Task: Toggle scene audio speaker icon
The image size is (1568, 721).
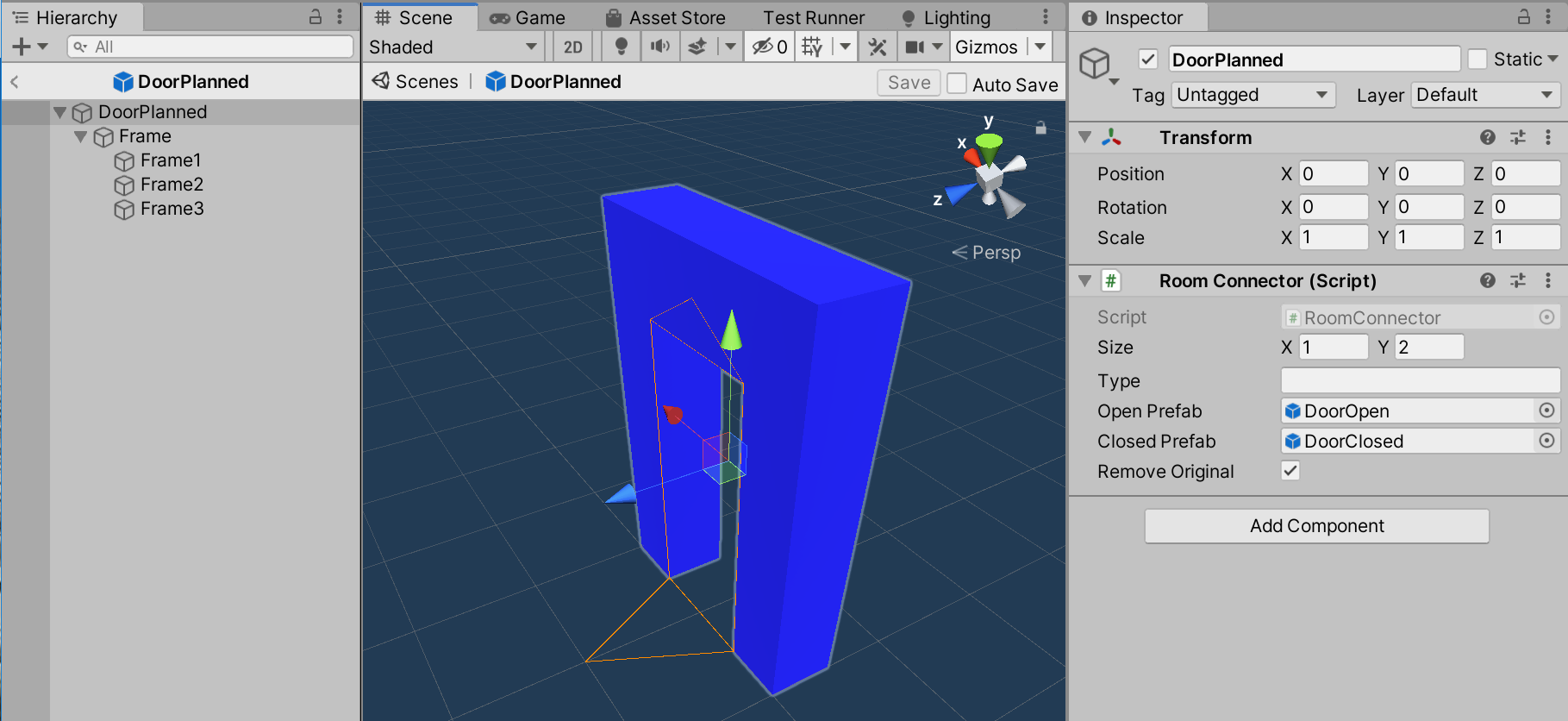Action: coord(660,47)
